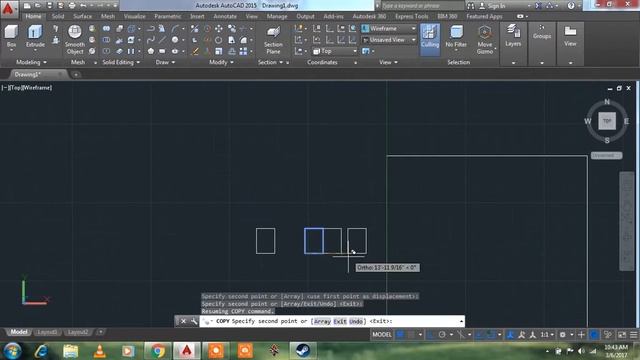This screenshot has width=640, height=360.
Task: Expand the Draw panel
Action: pos(165,62)
